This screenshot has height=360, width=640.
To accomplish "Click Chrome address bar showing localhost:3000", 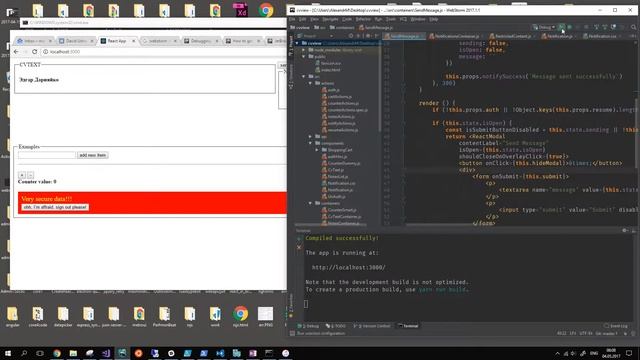I will point(163,52).
